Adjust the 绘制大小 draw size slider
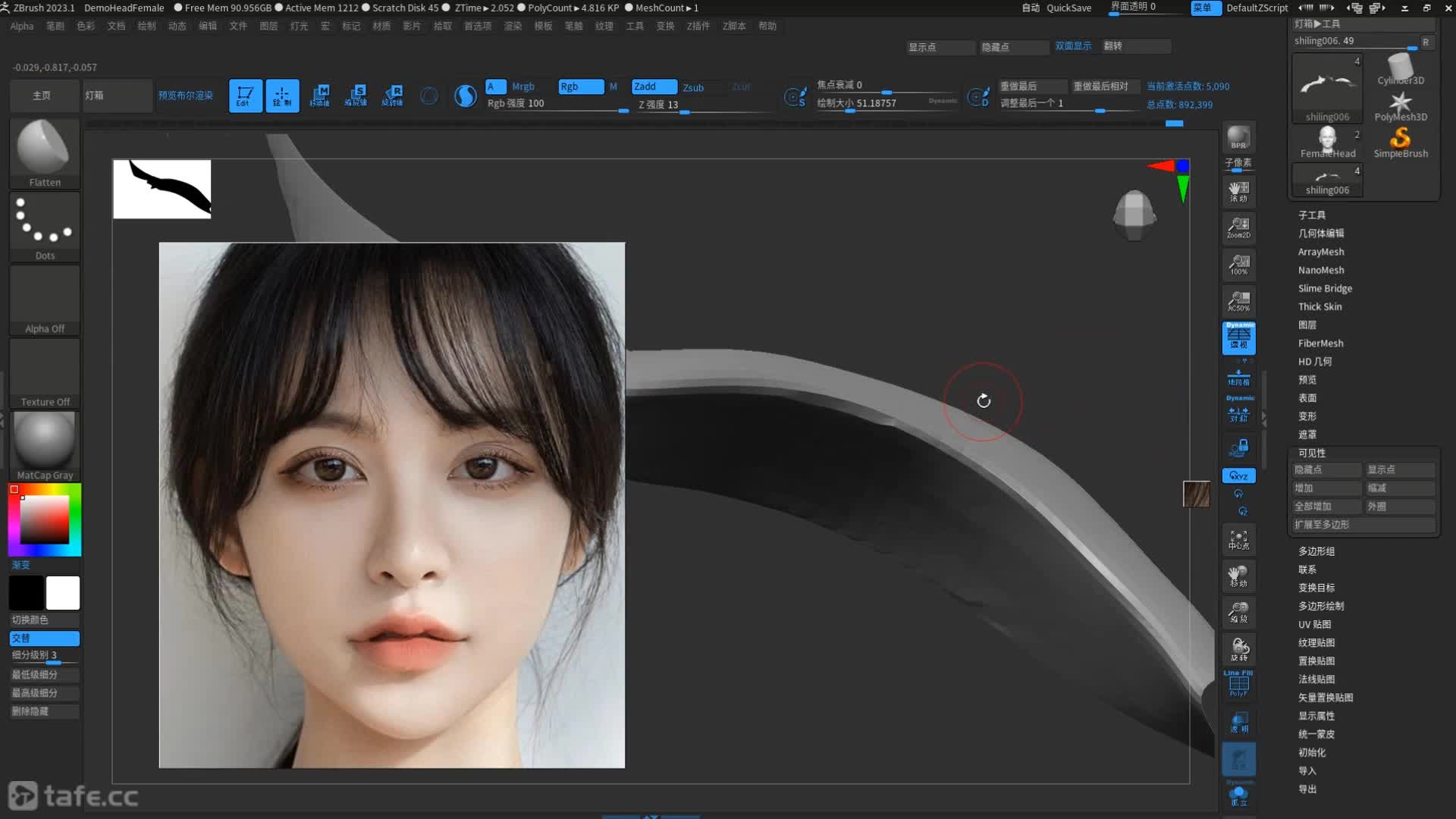Viewport: 1456px width, 819px height. (x=887, y=104)
